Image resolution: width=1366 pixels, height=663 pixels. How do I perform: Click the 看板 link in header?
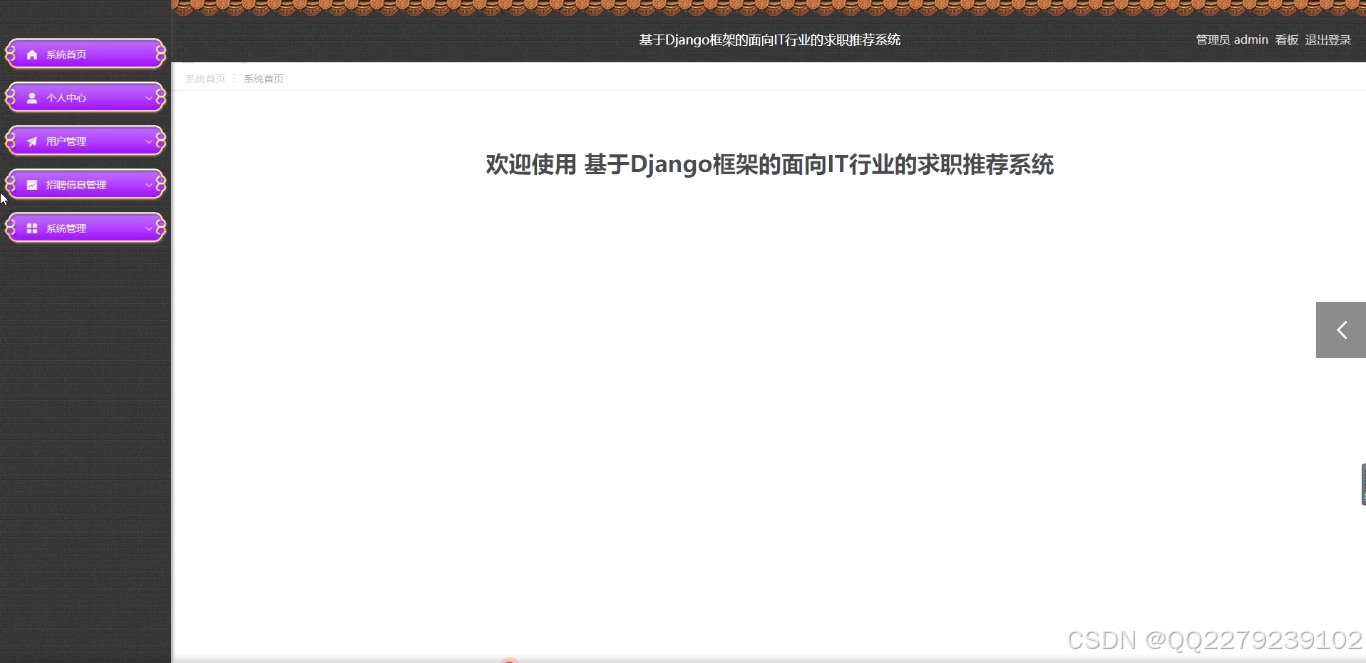point(1286,40)
